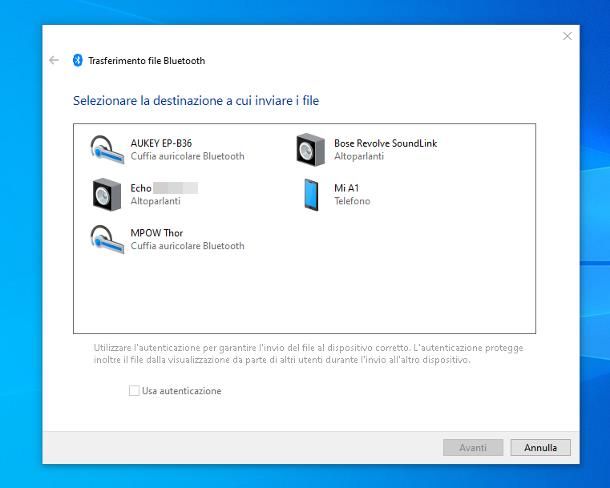The image size is (610, 488).
Task: Enable the Usa autenticazione checkbox
Action: (134, 390)
